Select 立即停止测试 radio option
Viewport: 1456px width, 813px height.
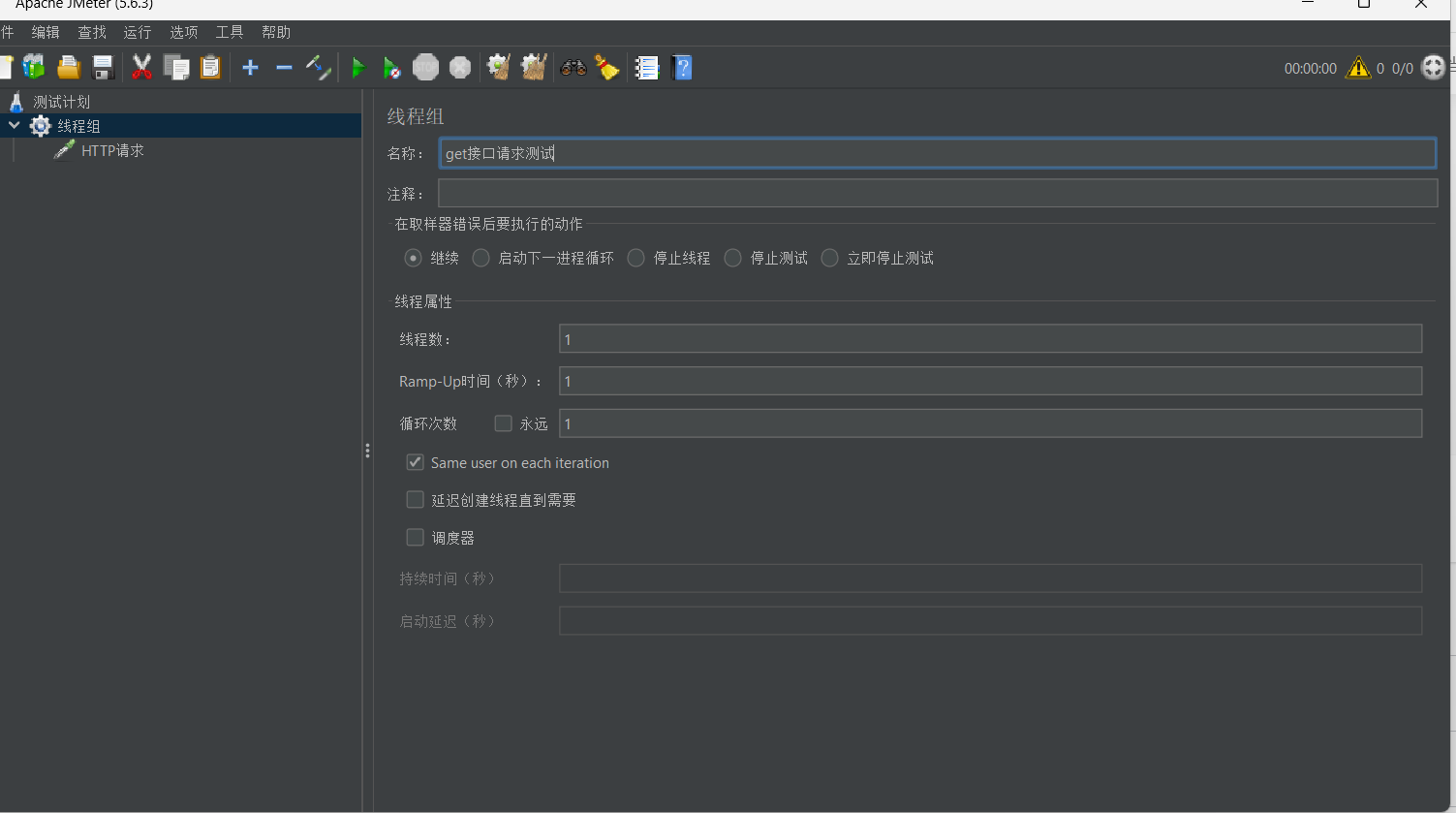[830, 258]
